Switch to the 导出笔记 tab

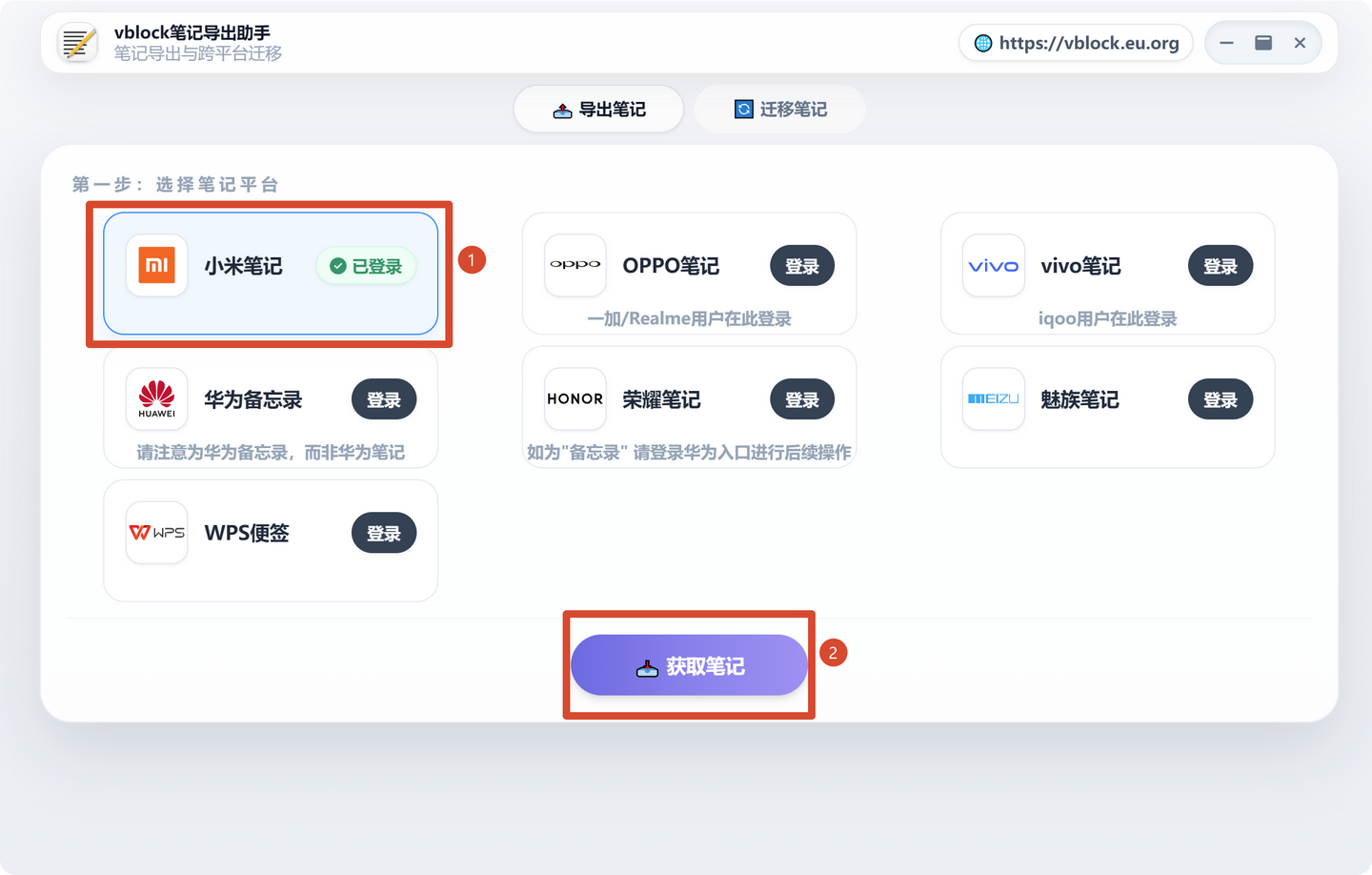click(x=598, y=110)
